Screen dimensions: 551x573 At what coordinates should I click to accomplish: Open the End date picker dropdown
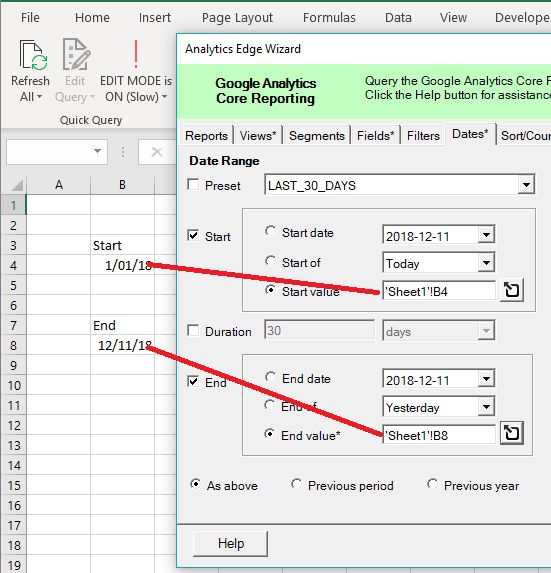[x=486, y=379]
